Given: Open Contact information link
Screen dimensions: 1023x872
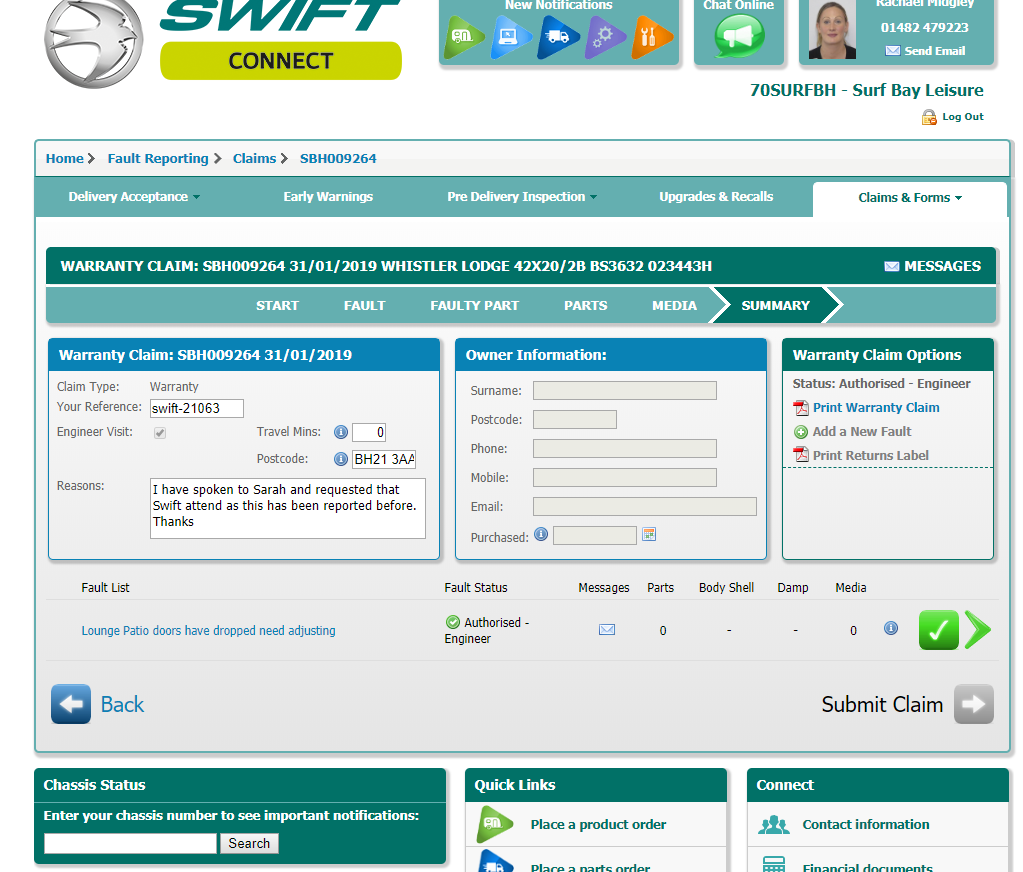Looking at the screenshot, I should [x=865, y=824].
